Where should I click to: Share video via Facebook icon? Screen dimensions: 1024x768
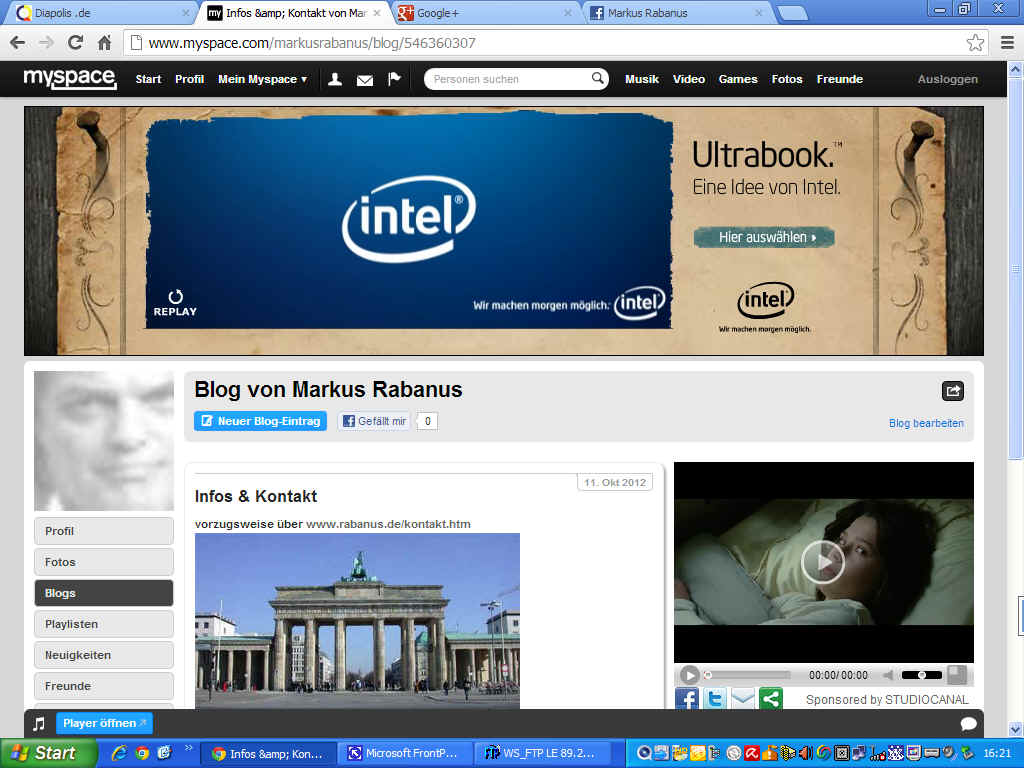point(687,699)
